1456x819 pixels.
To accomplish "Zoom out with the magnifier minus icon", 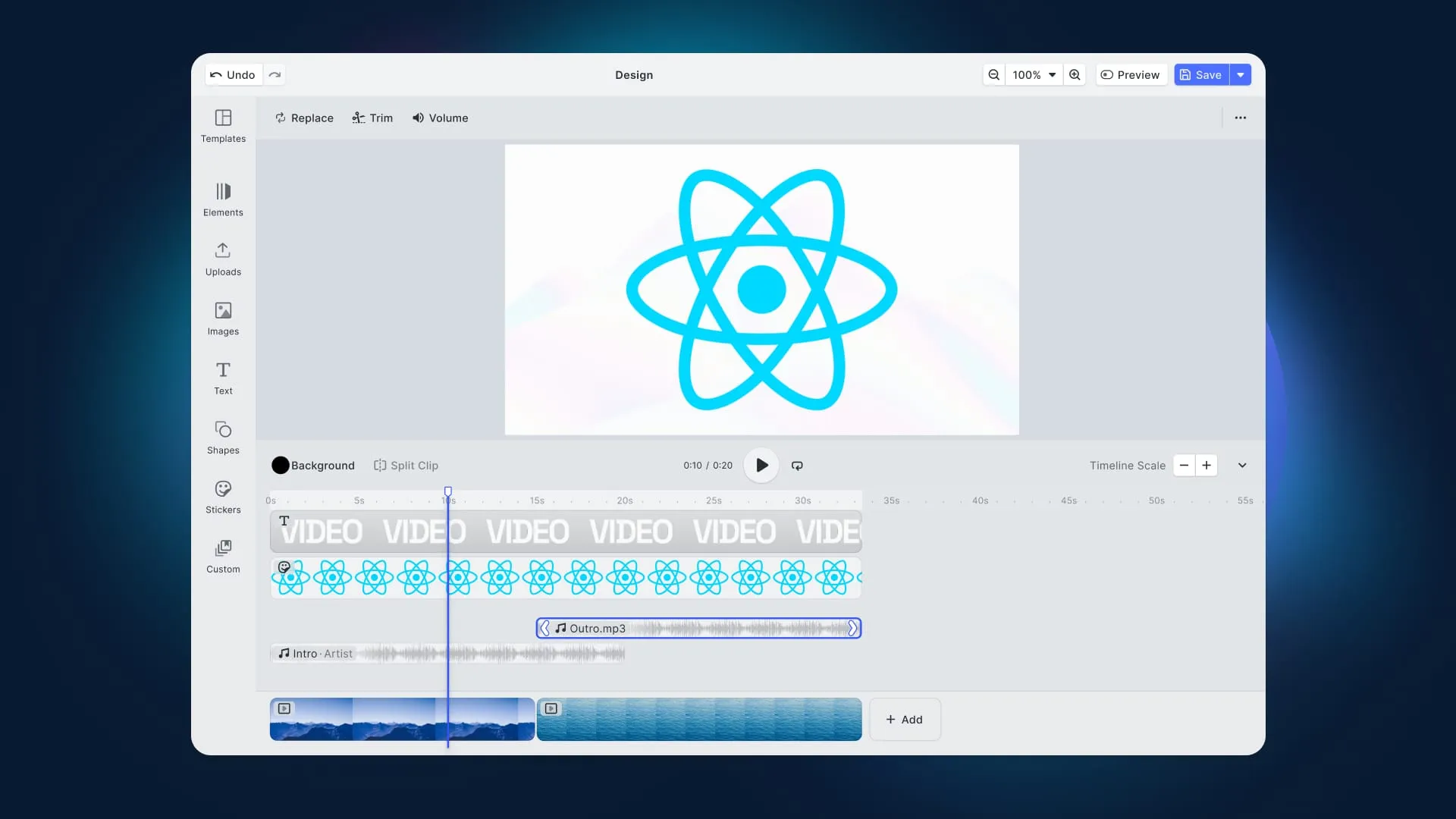I will point(993,74).
